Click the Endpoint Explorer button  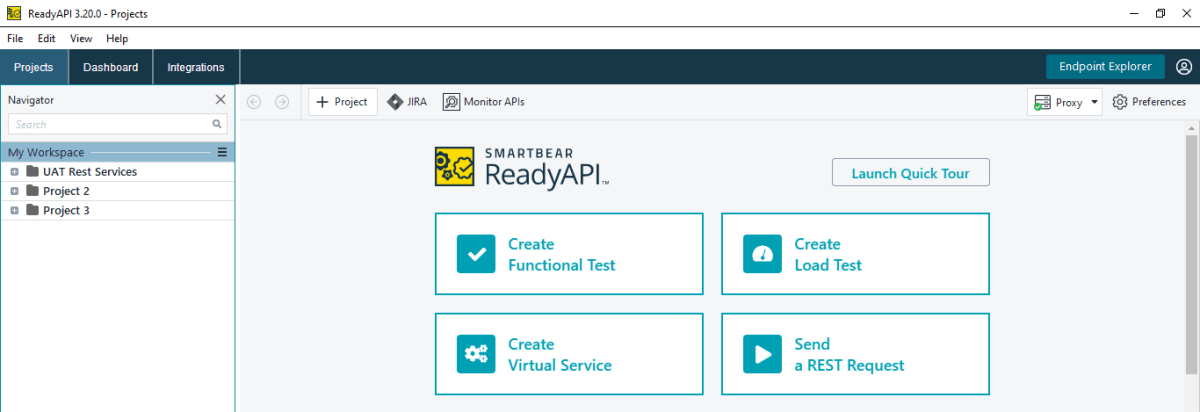pos(1105,67)
